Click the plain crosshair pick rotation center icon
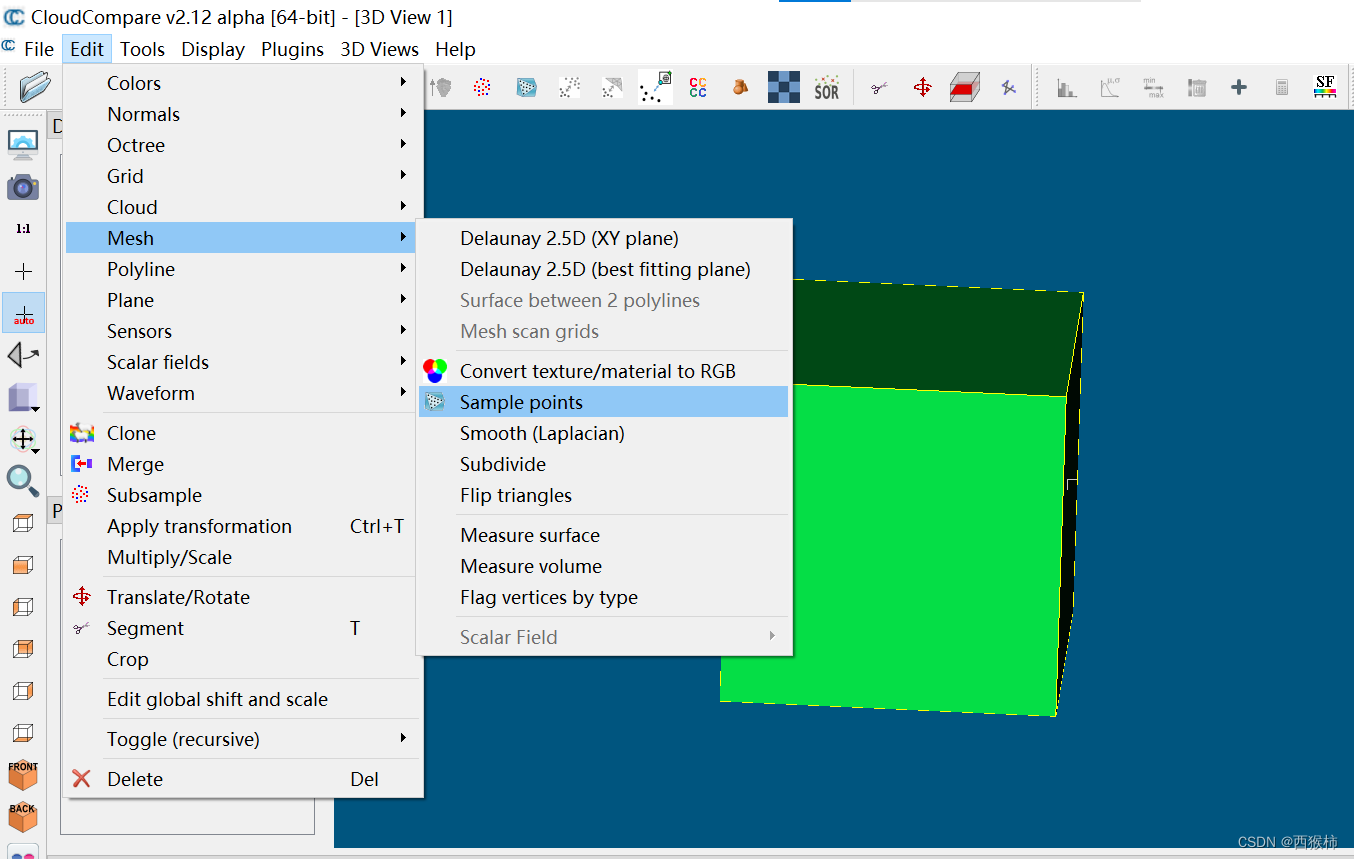Screen dimensions: 1354x859 tap(23, 271)
